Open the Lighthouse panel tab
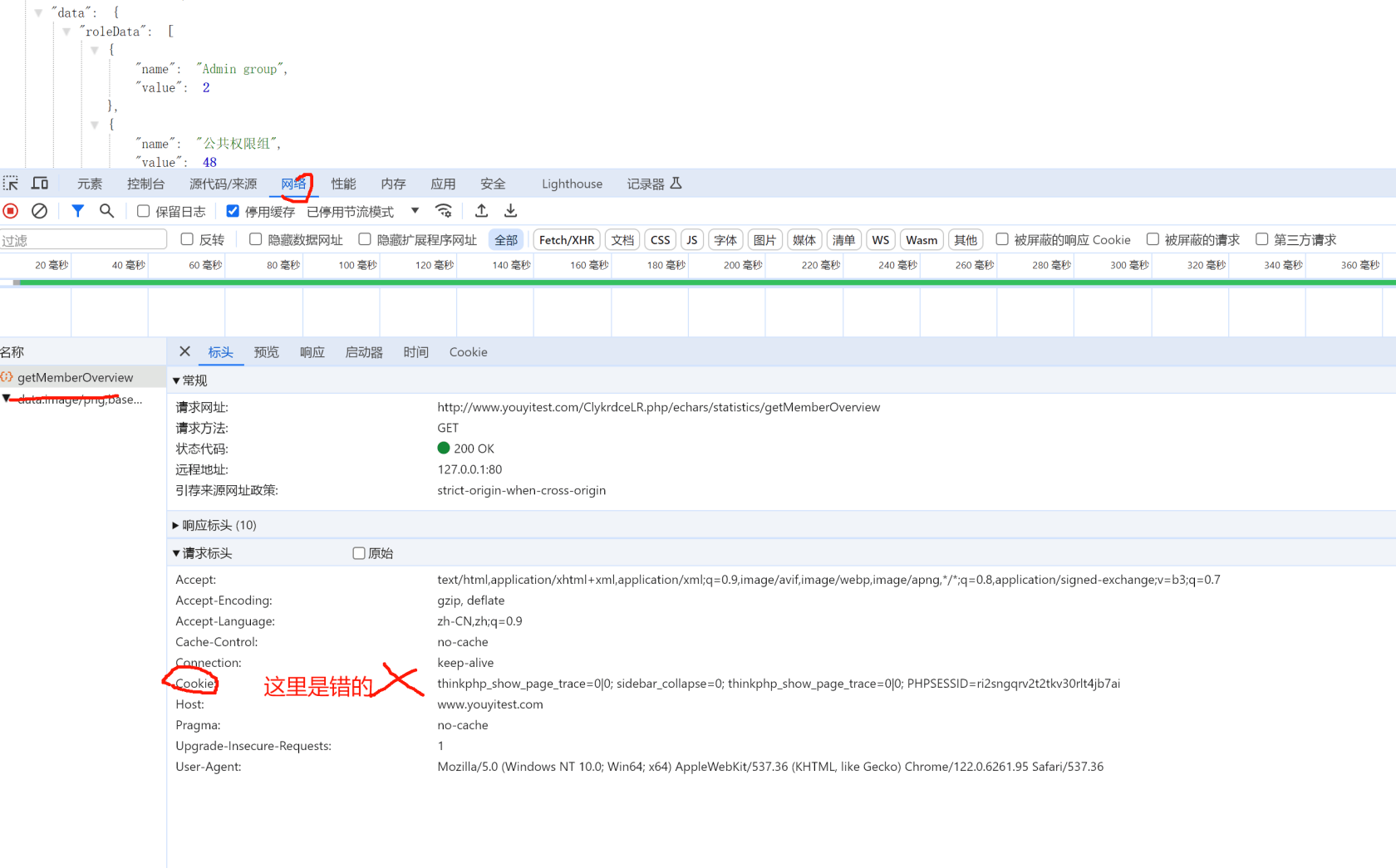1396x868 pixels. tap(572, 184)
